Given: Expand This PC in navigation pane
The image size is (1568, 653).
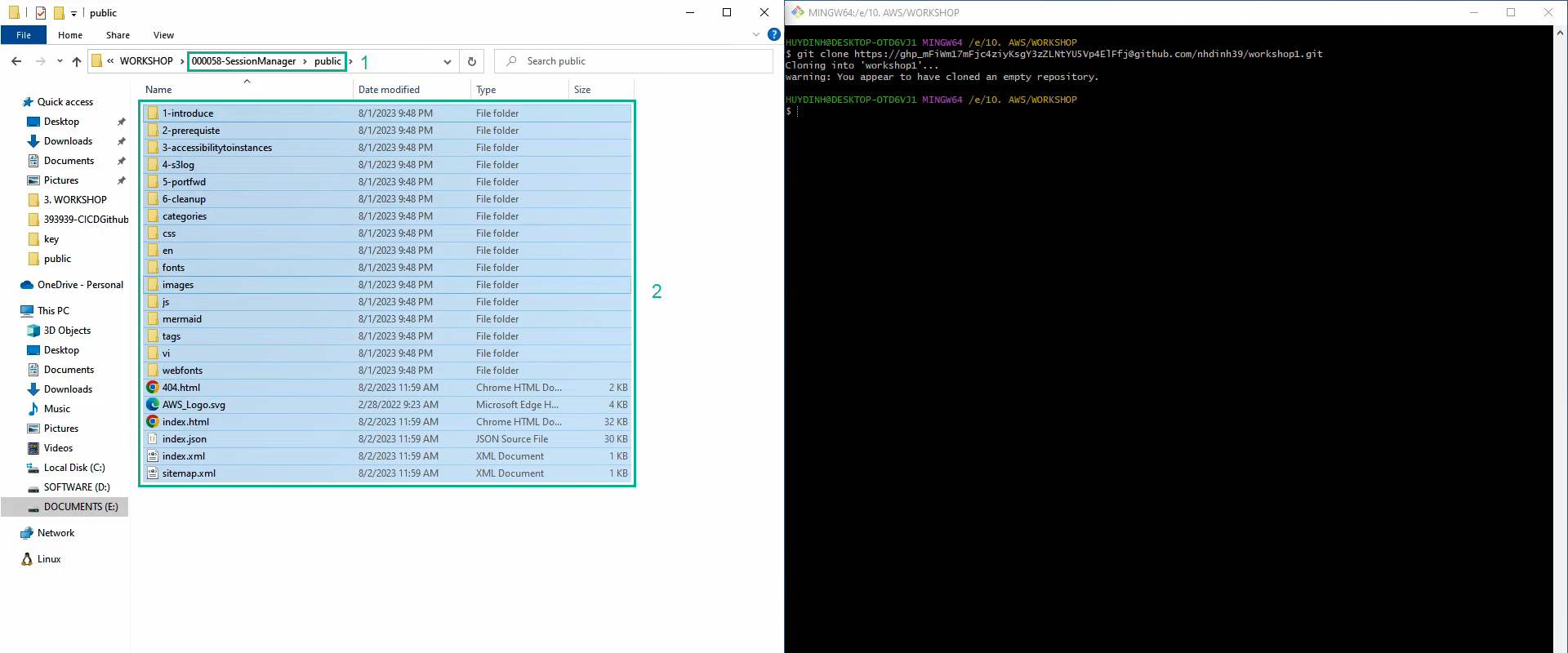Looking at the screenshot, I should click(53, 311).
